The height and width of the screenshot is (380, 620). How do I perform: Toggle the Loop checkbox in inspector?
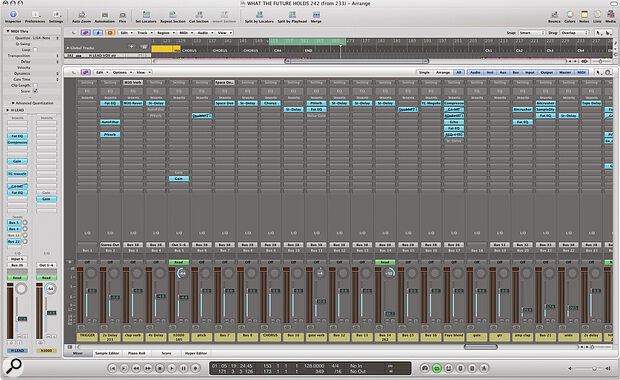(35, 50)
